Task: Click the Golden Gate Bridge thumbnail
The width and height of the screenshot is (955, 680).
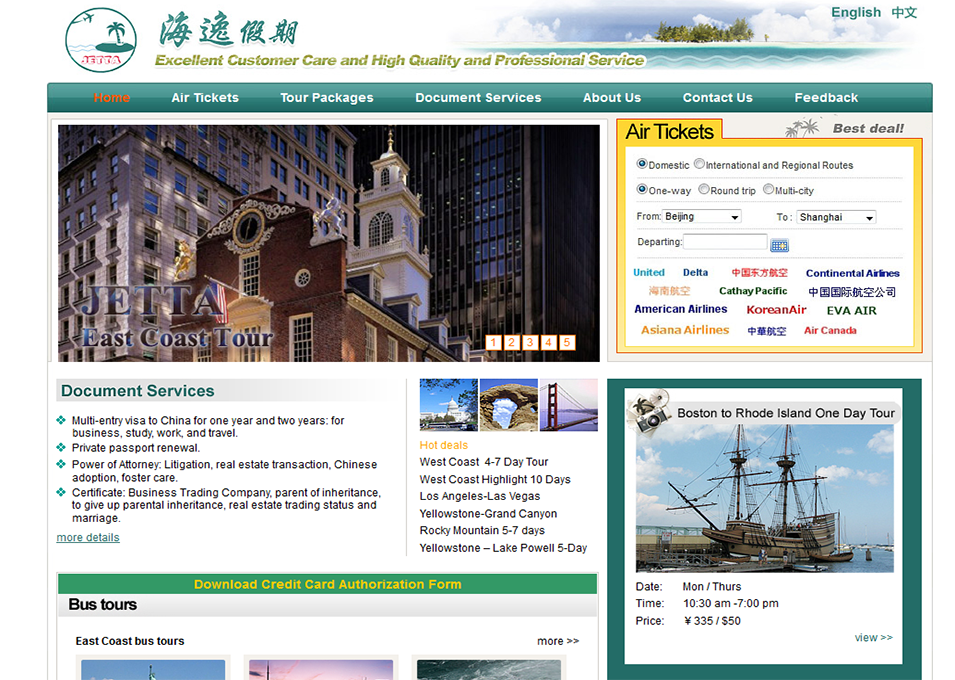Action: pos(569,405)
